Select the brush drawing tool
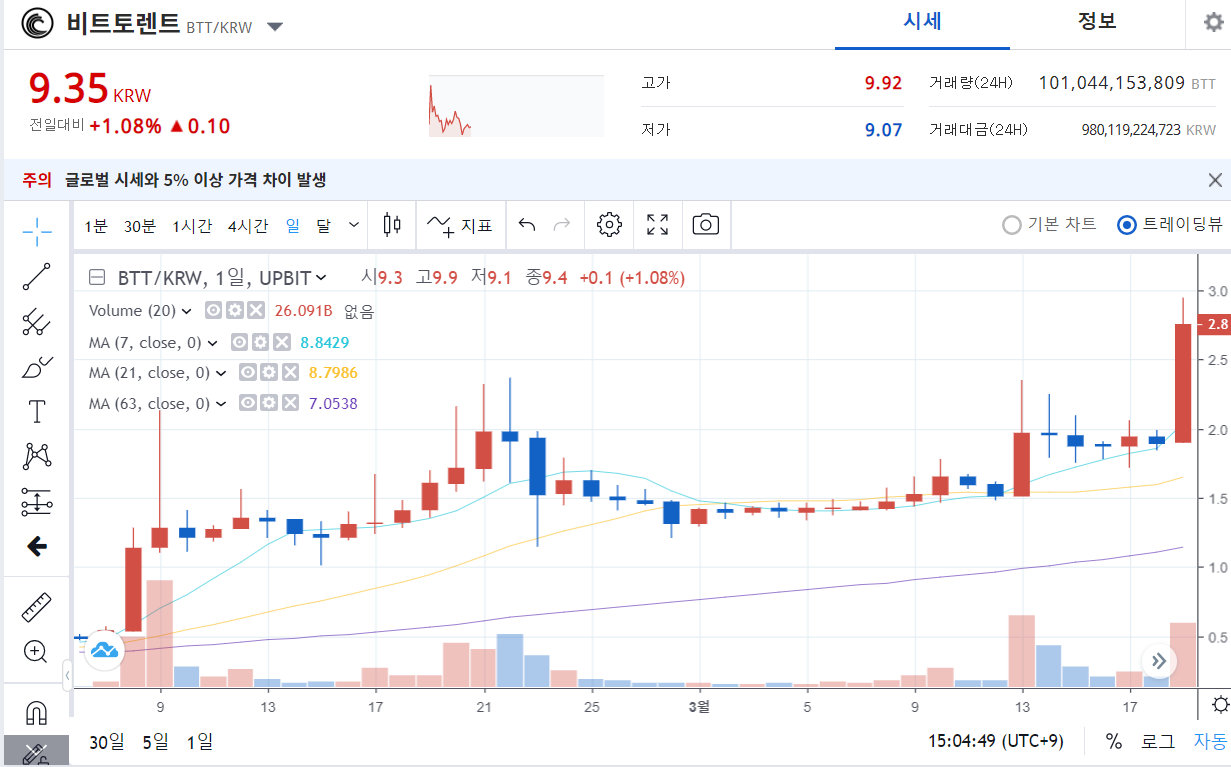 click(x=37, y=366)
